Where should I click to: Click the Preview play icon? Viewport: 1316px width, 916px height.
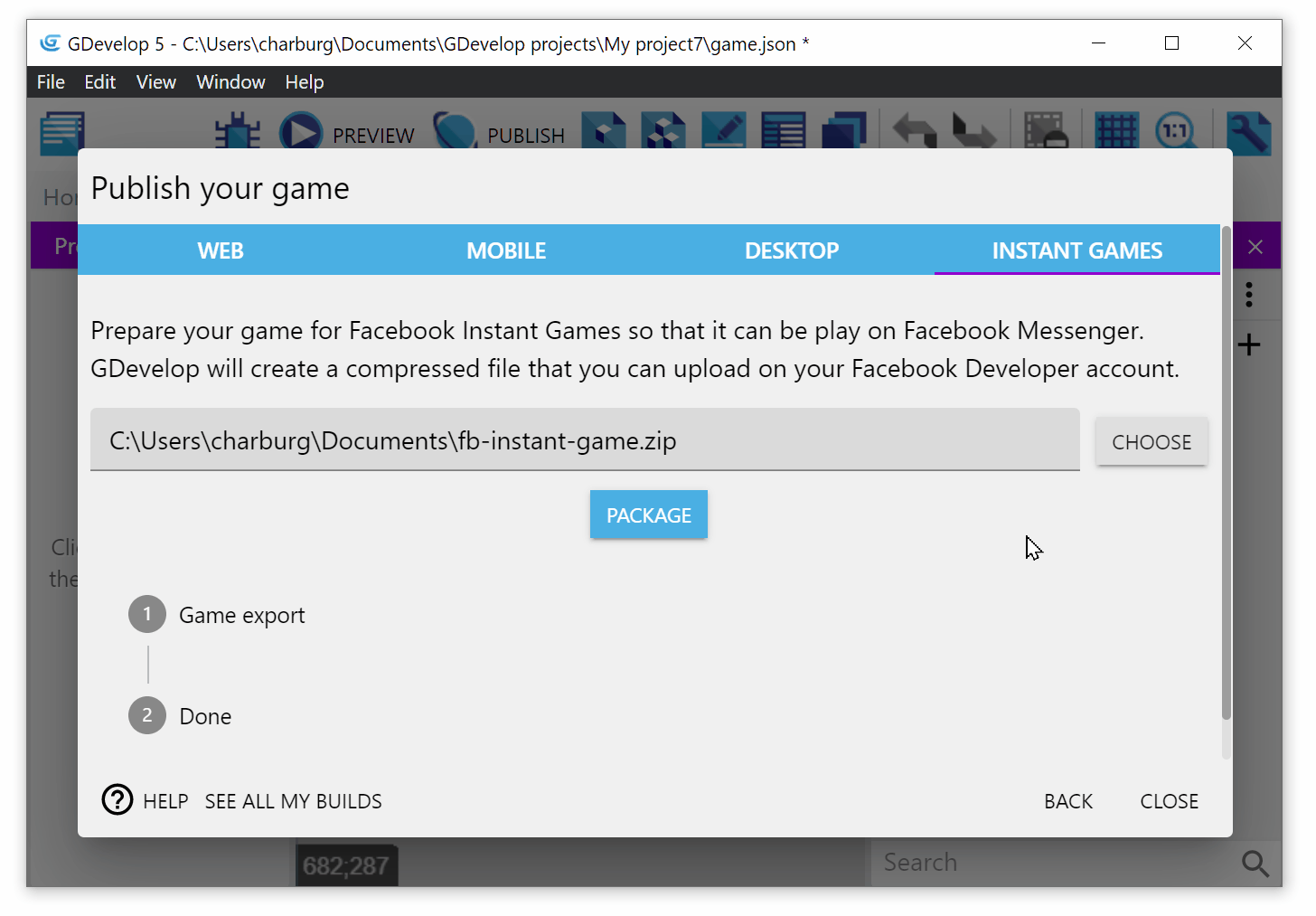pyautogui.click(x=301, y=132)
